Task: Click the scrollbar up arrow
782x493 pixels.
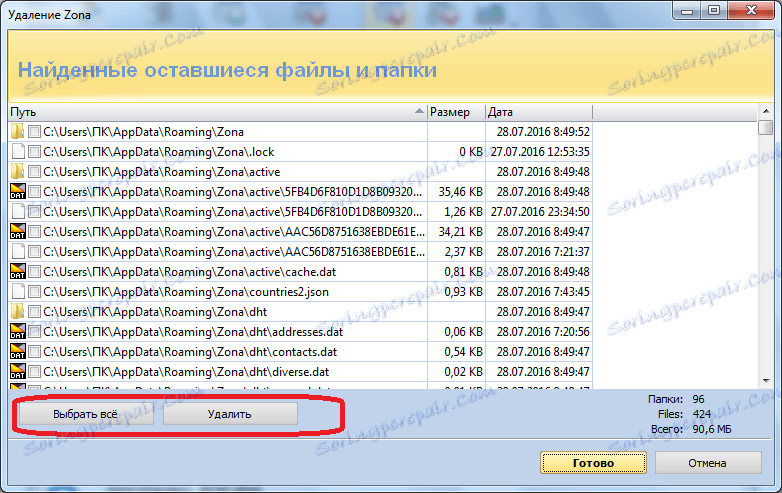Action: pos(766,111)
